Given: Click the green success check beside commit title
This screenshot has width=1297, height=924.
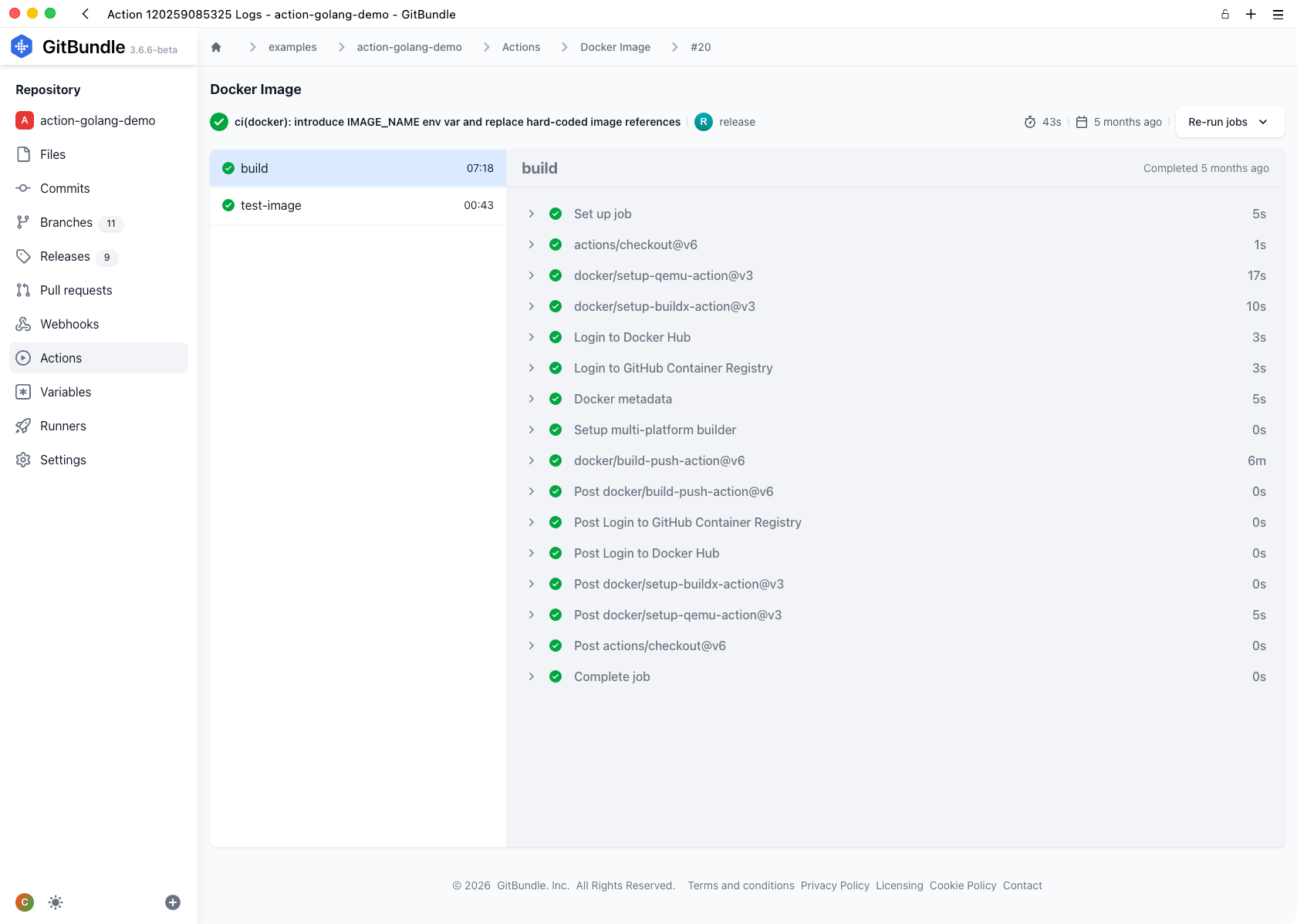Looking at the screenshot, I should (x=219, y=122).
